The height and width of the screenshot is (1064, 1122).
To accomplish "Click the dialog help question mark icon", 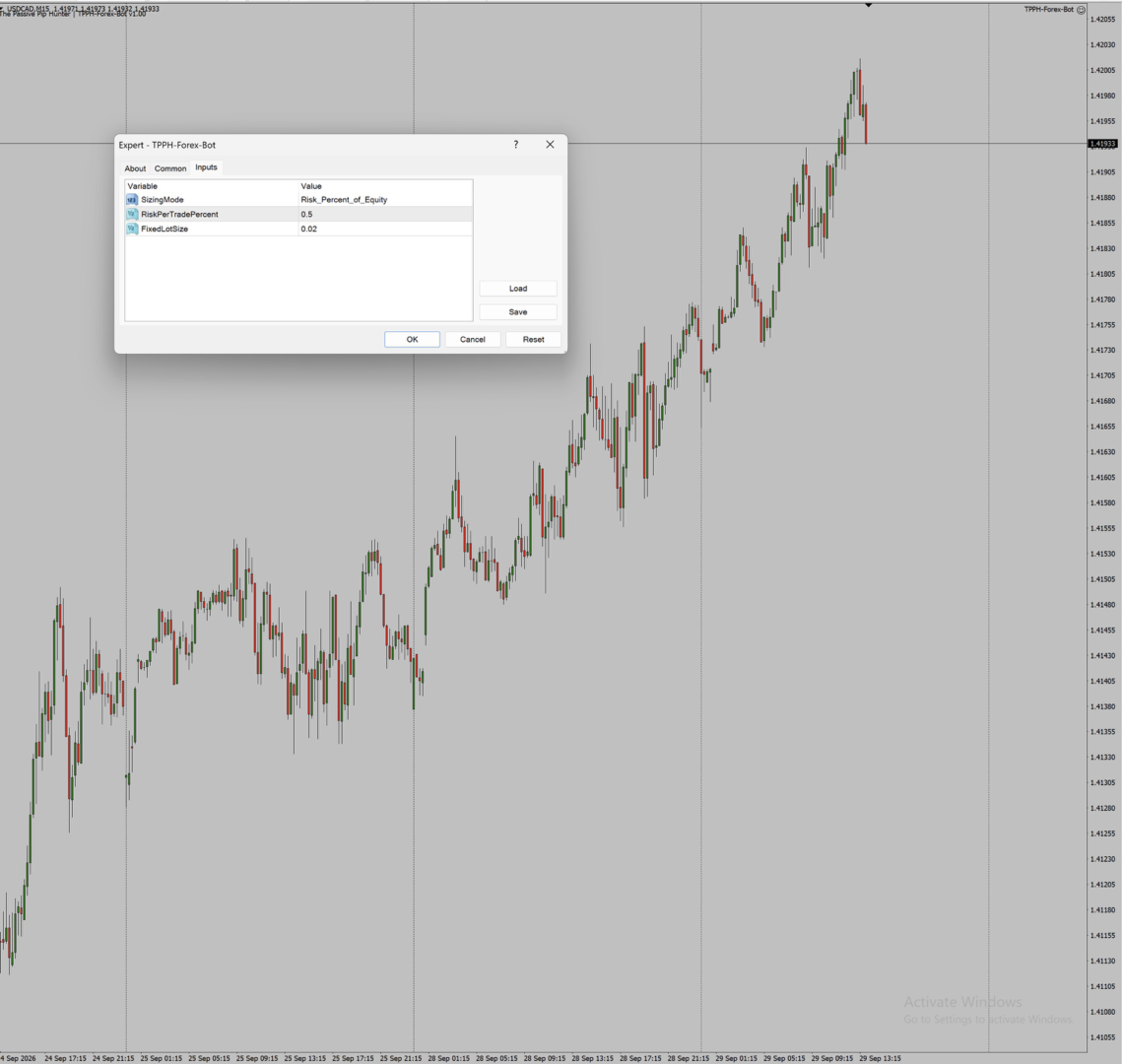I will pyautogui.click(x=516, y=145).
